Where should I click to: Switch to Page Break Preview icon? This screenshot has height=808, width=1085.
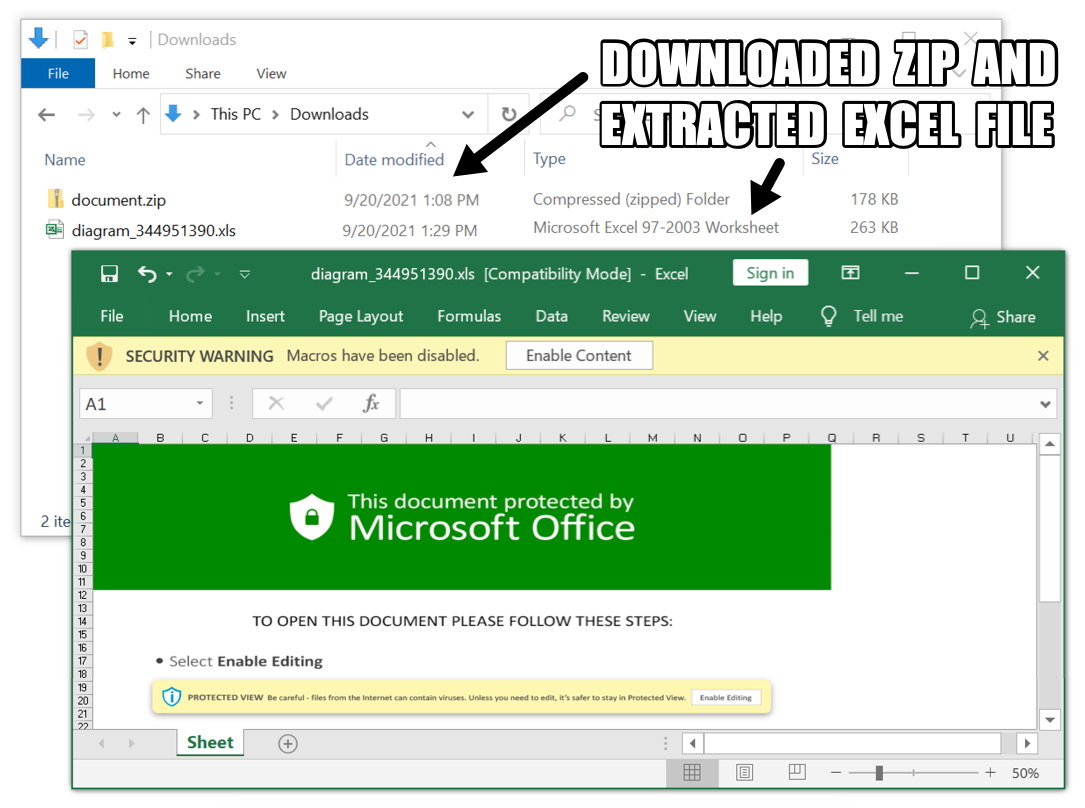coord(797,772)
